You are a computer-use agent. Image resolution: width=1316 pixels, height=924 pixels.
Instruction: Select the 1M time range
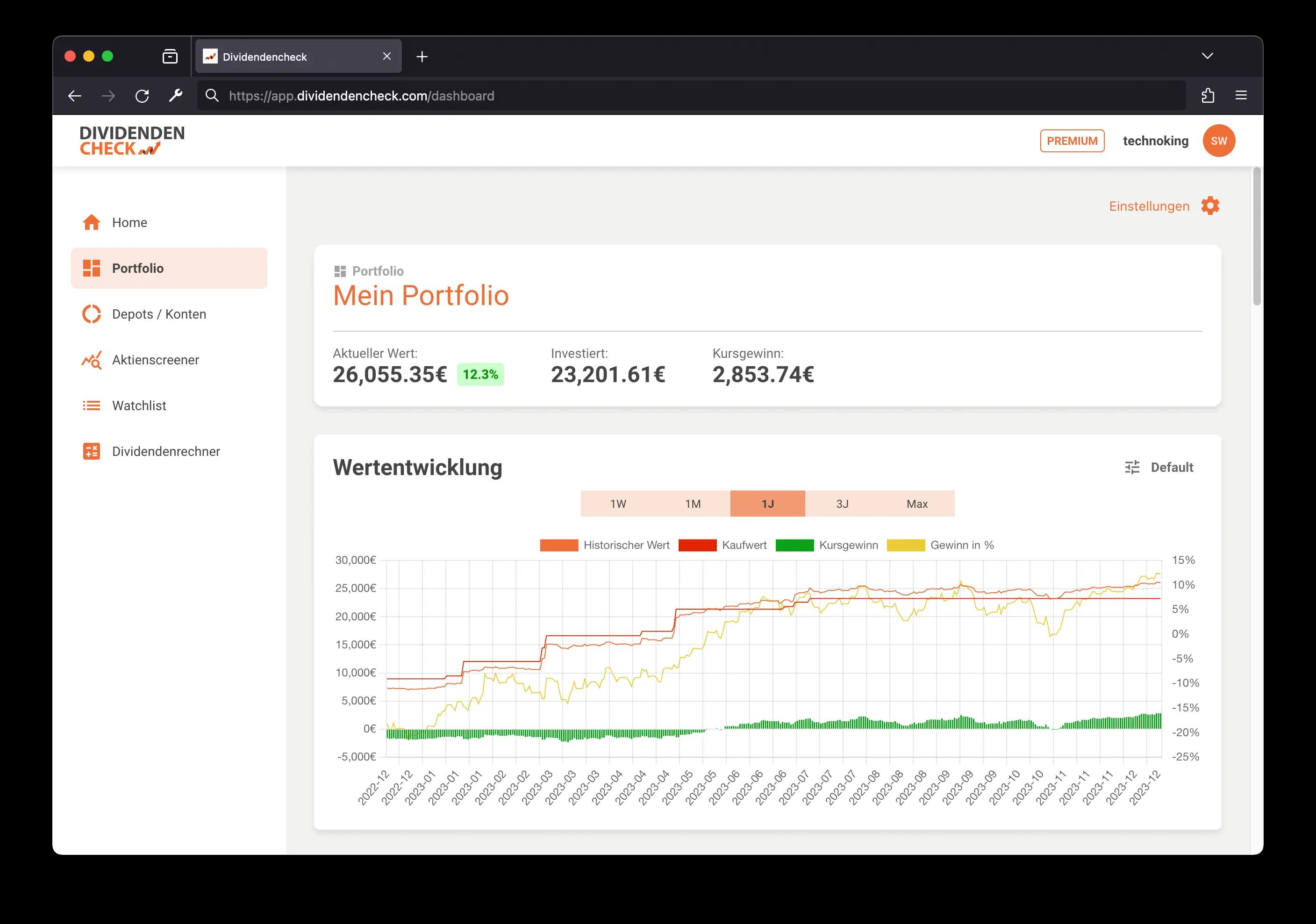point(693,504)
